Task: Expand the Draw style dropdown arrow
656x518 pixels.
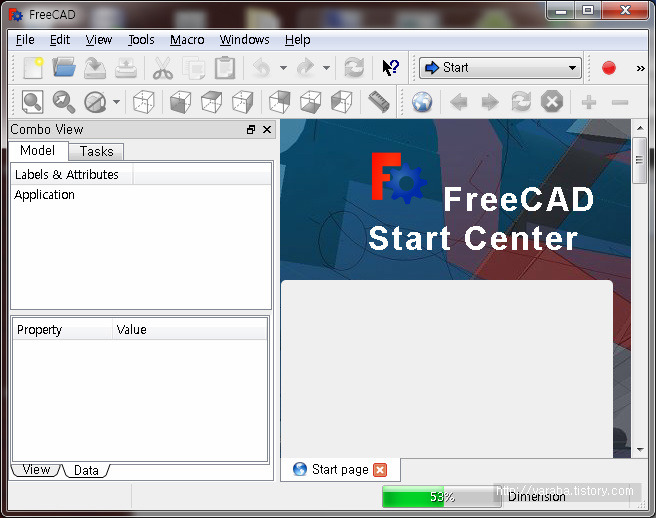Action: click(x=116, y=102)
